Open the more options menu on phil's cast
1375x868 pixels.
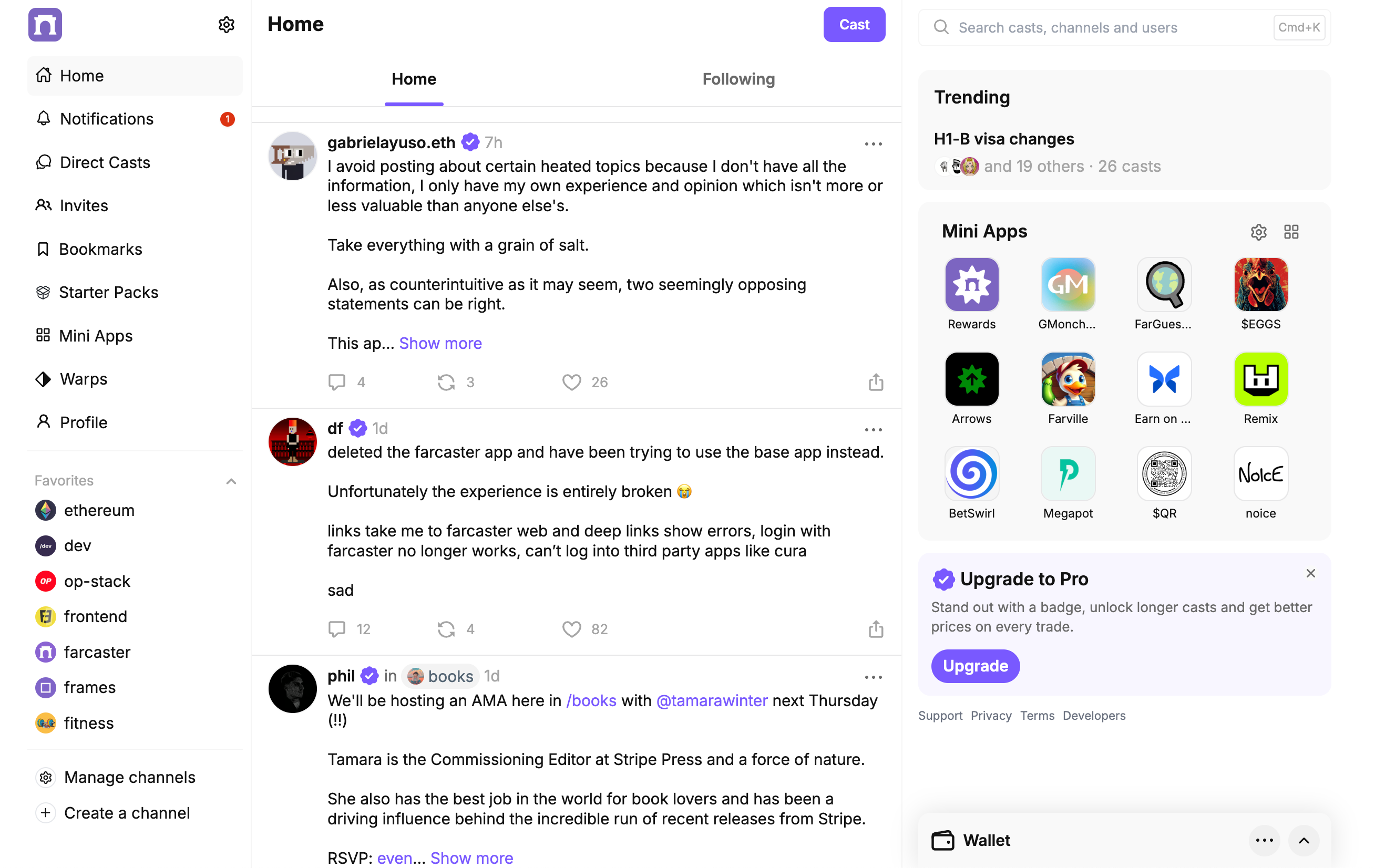point(873,677)
